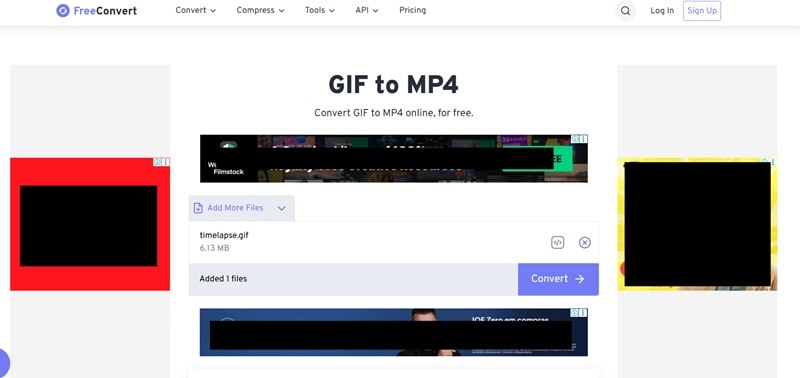
Task: Click 'Convert GIF to MP4 online, for free.' subtitle
Action: tap(393, 113)
